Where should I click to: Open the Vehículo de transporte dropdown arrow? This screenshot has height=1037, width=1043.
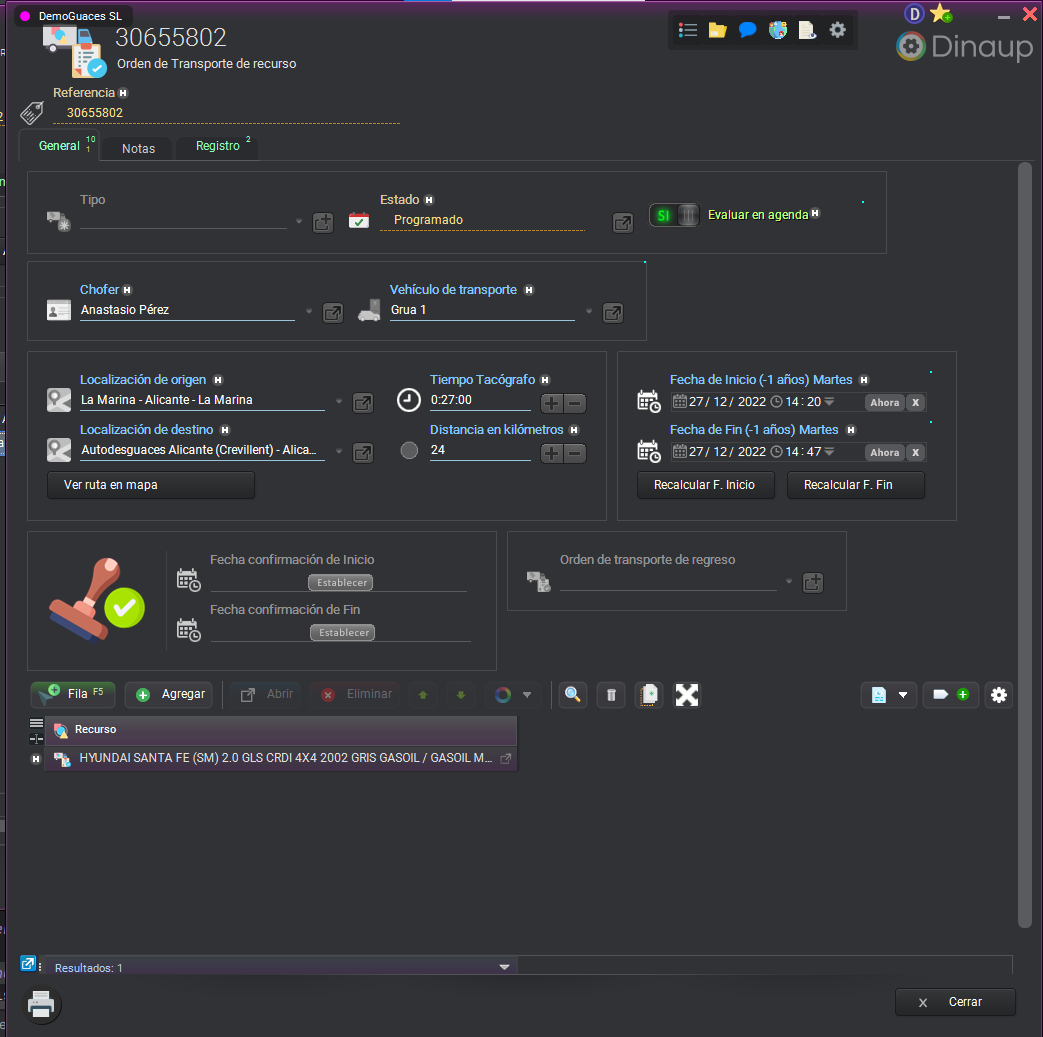[589, 312]
